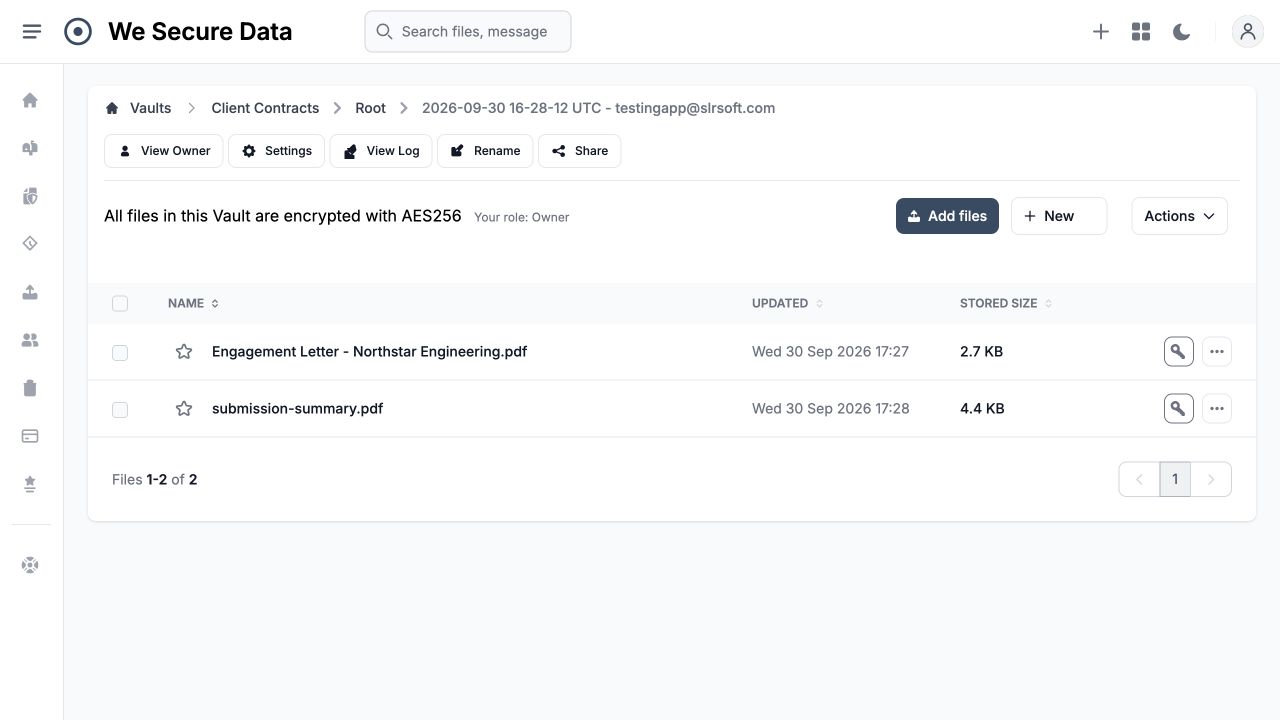Navigate to Vaults breadcrumb

(150, 108)
